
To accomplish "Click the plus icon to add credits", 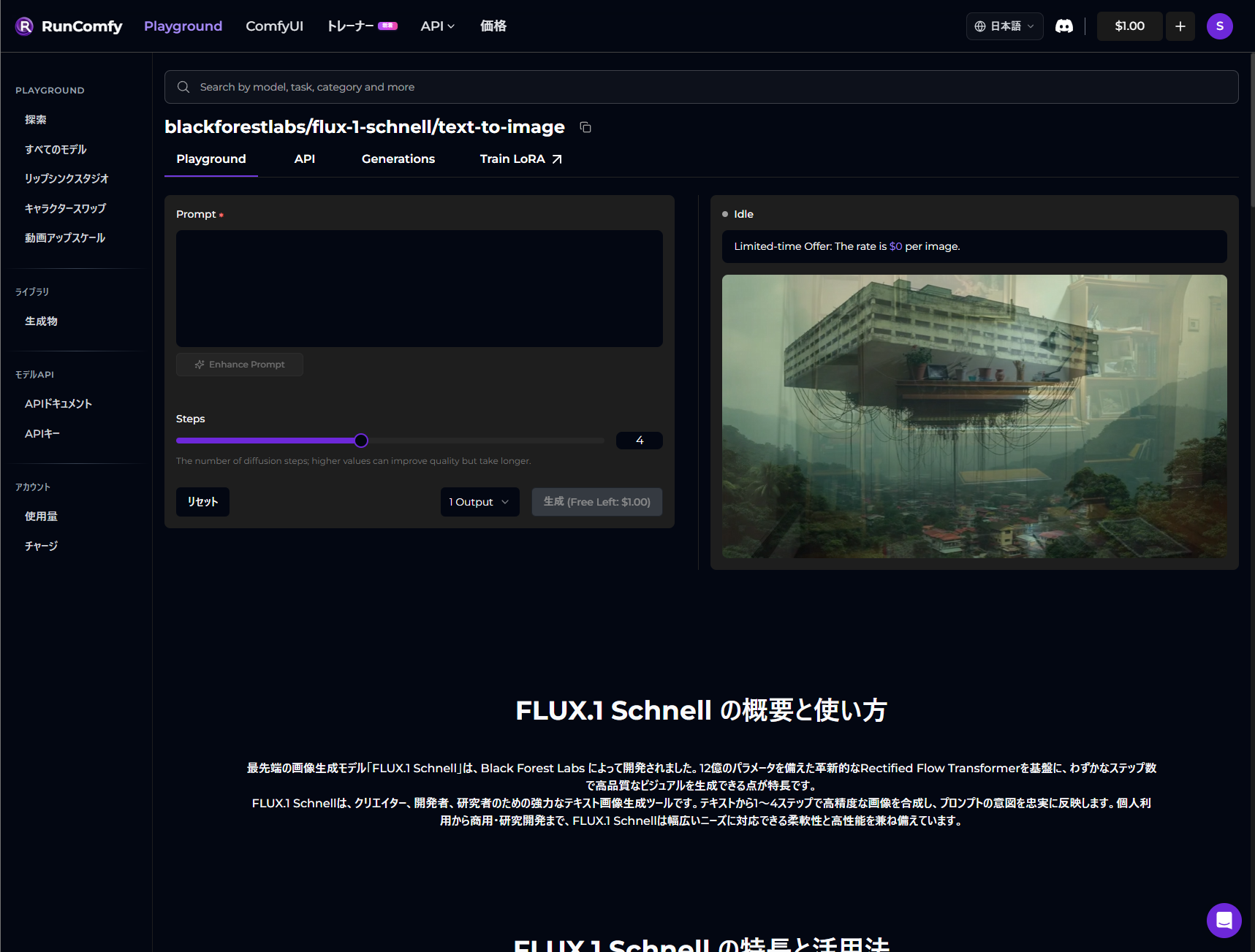I will (x=1180, y=26).
